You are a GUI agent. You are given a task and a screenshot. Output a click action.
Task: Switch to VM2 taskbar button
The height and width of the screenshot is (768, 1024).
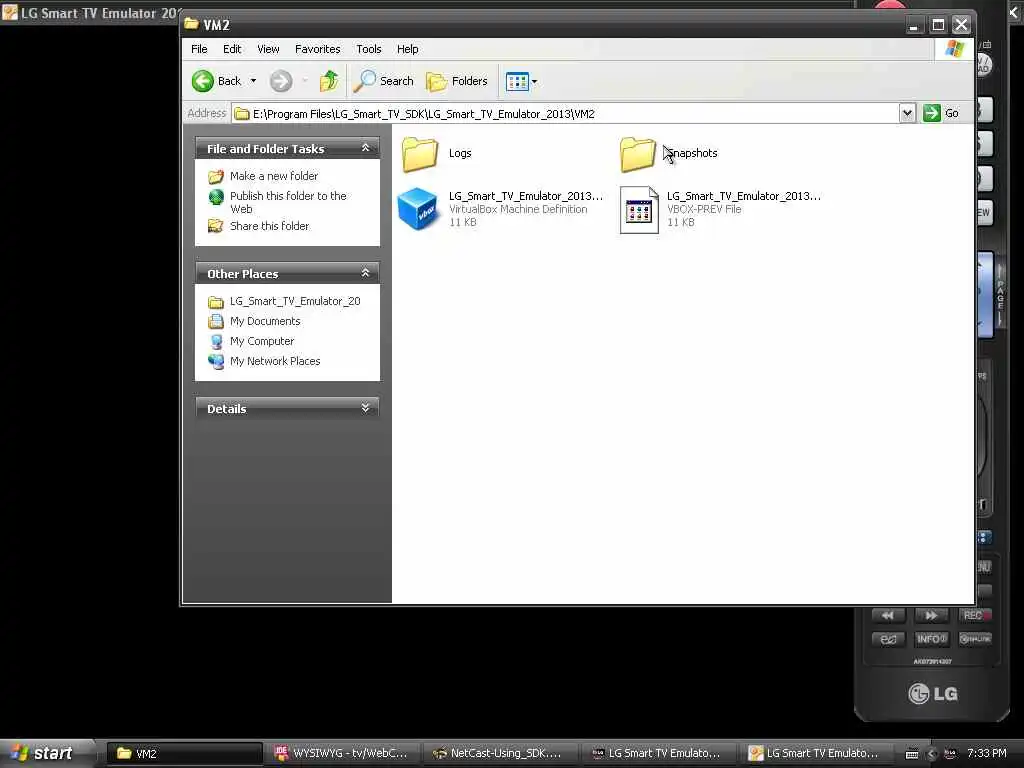click(x=184, y=754)
